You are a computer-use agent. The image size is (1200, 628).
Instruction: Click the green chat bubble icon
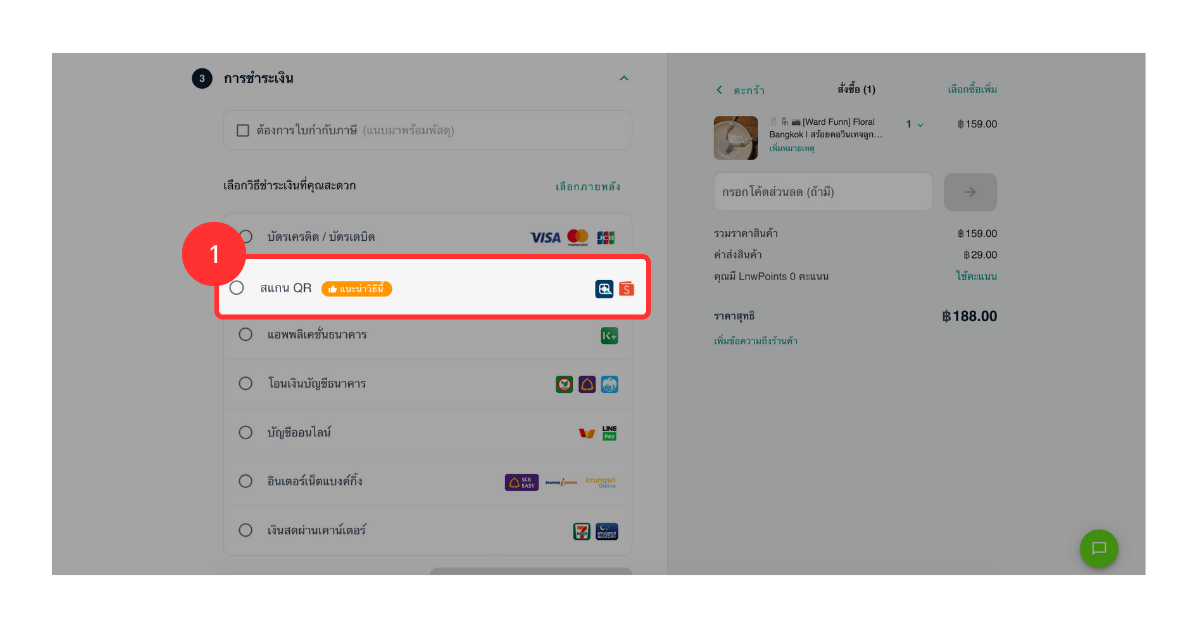pos(1098,548)
